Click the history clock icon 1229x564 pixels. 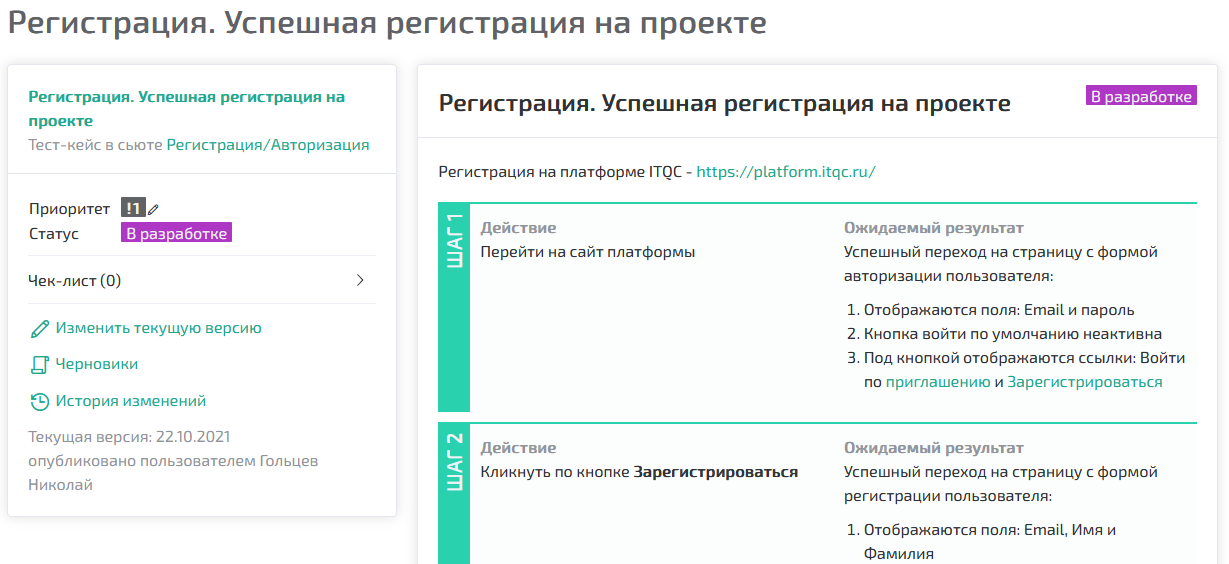click(39, 402)
